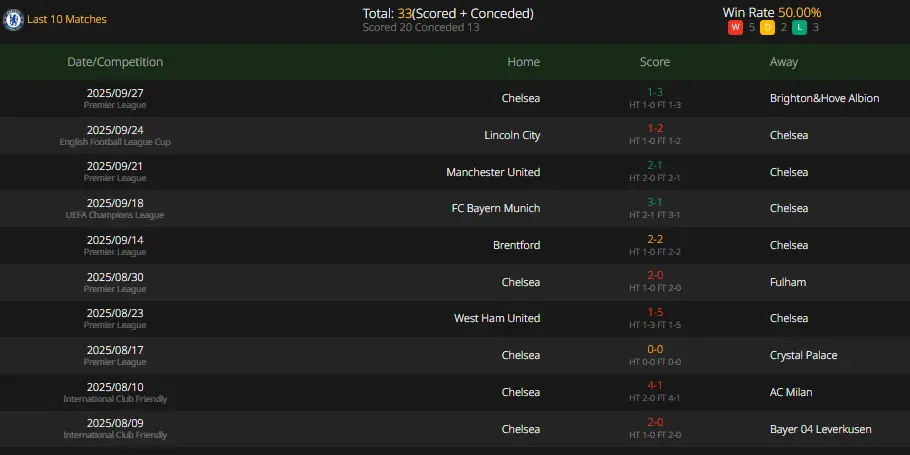Open FC Bayern Munich team link
The width and height of the screenshot is (910, 455).
point(496,208)
